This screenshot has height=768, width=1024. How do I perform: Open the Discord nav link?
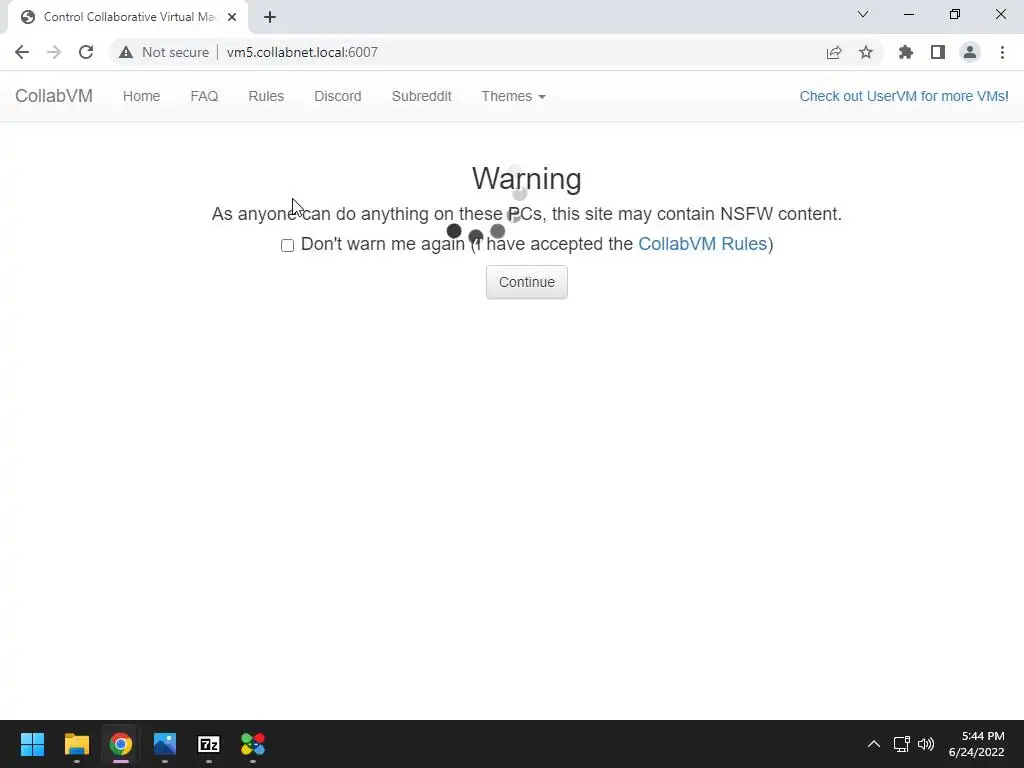point(338,96)
